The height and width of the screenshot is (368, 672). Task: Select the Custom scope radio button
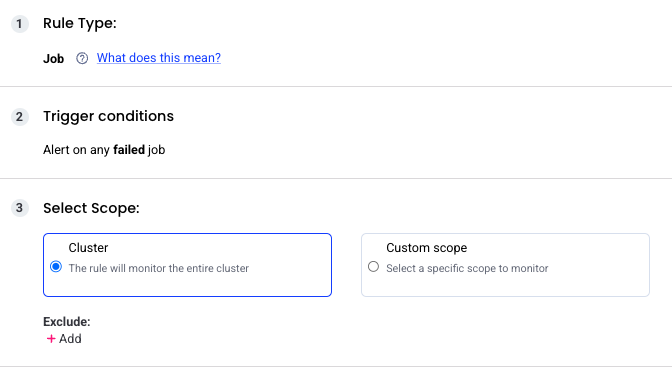373,266
